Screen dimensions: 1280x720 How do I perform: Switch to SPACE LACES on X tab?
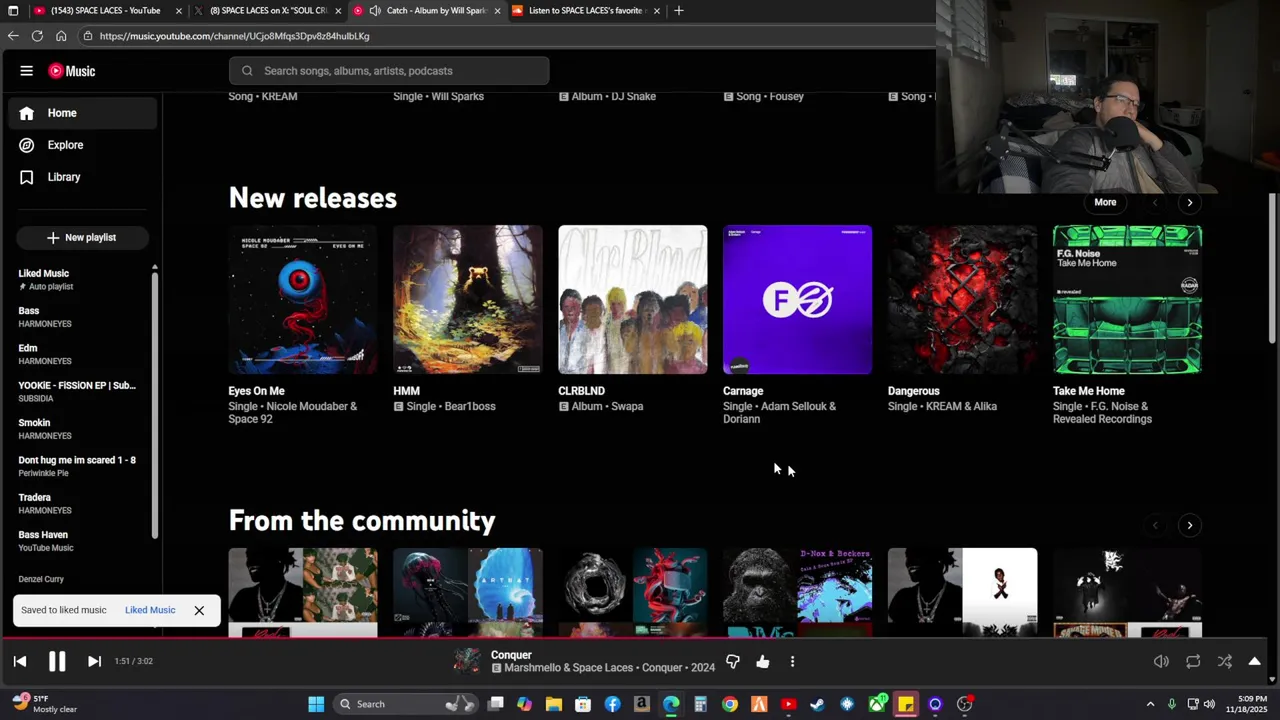click(268, 10)
